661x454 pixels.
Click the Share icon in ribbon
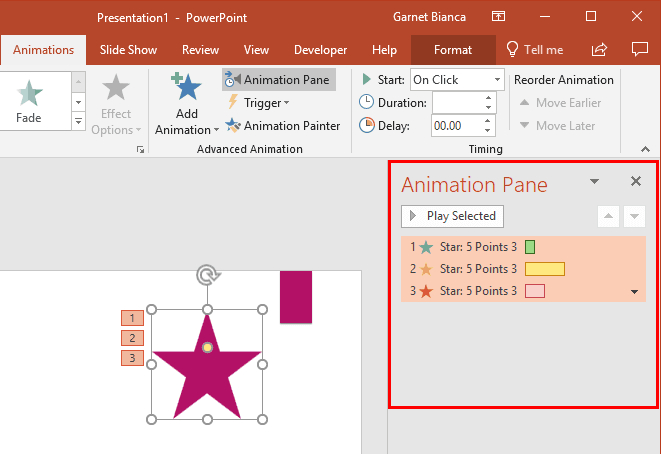[599, 49]
